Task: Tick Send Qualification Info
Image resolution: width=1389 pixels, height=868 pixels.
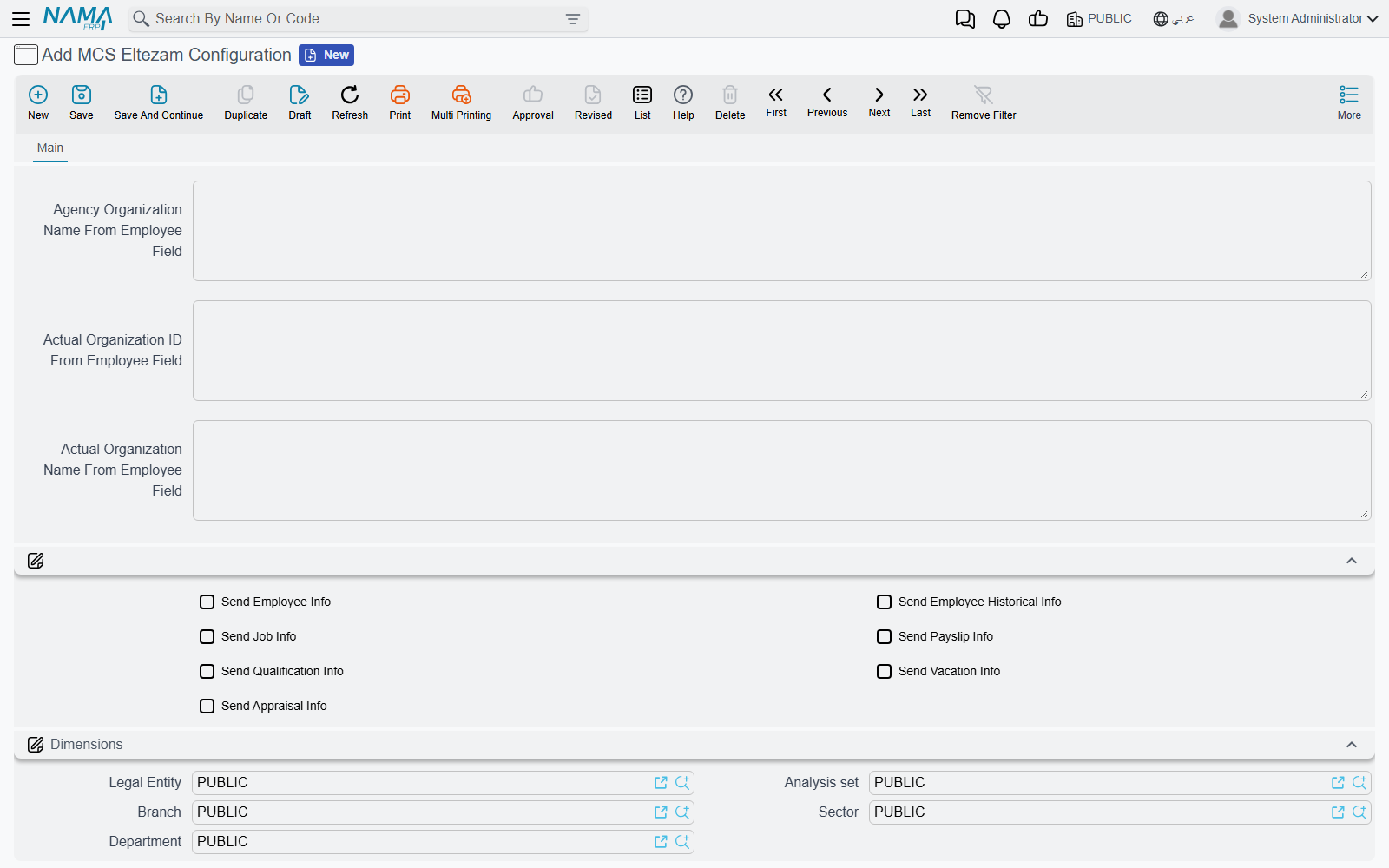Action: [207, 671]
